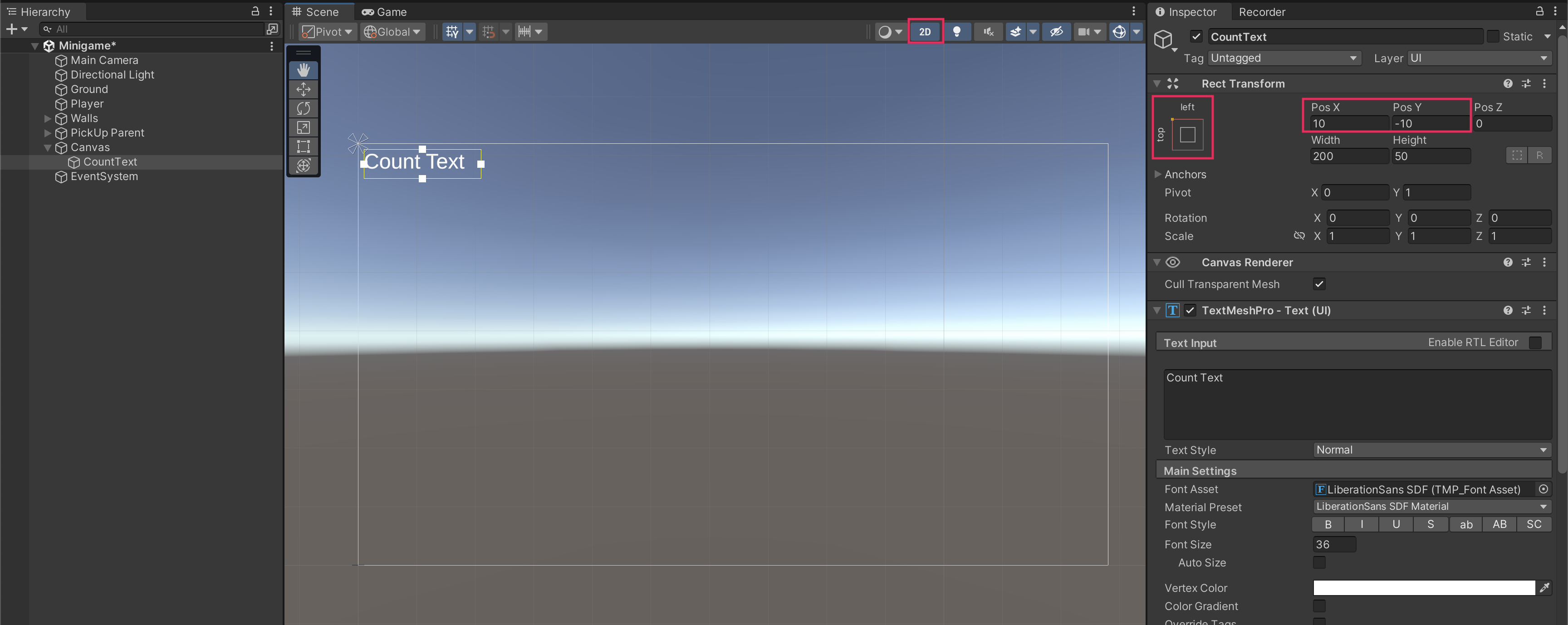Apply Bold font style button
This screenshot has height=625, width=1568.
1328,525
